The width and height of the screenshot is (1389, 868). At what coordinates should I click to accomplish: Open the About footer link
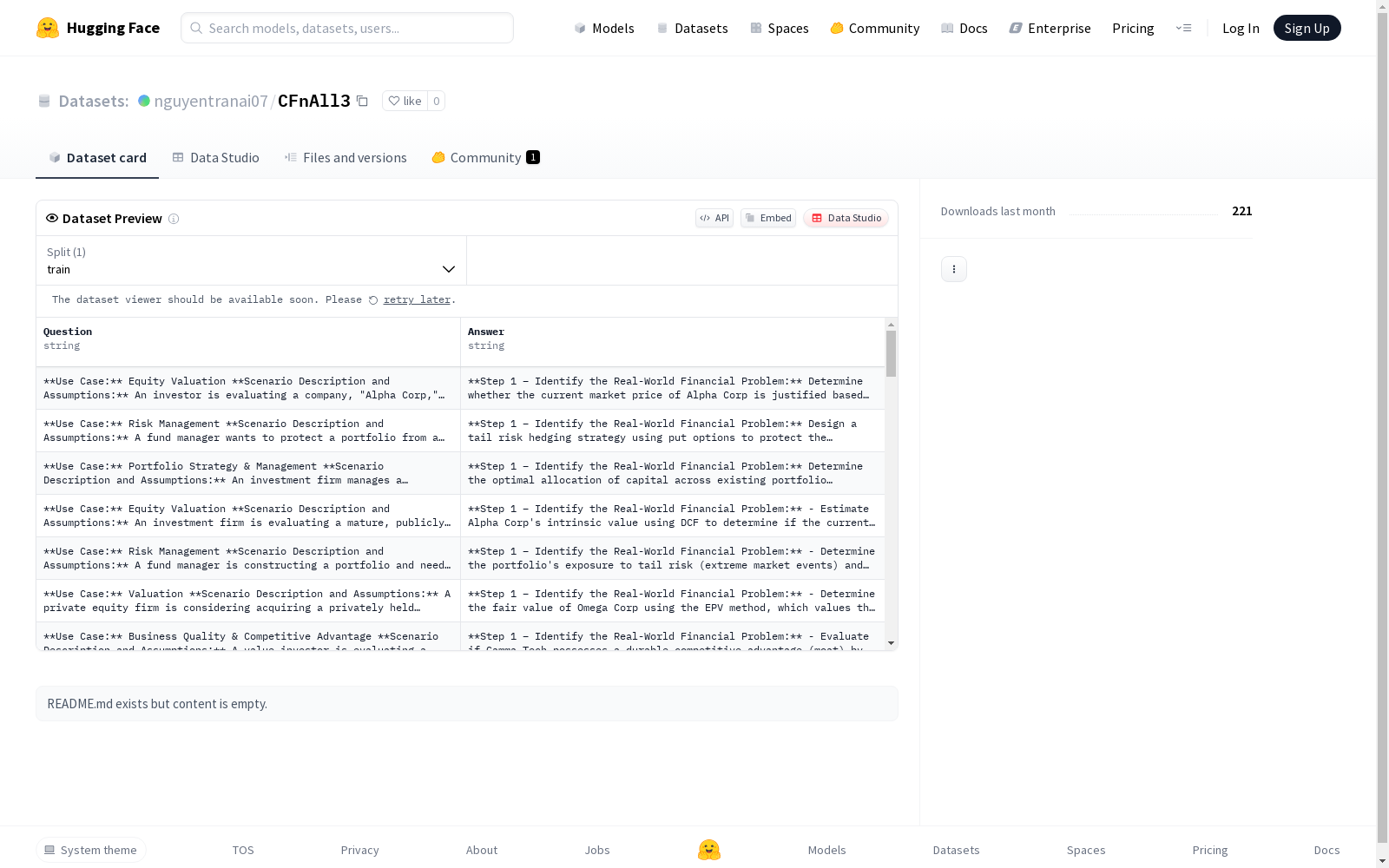482,850
